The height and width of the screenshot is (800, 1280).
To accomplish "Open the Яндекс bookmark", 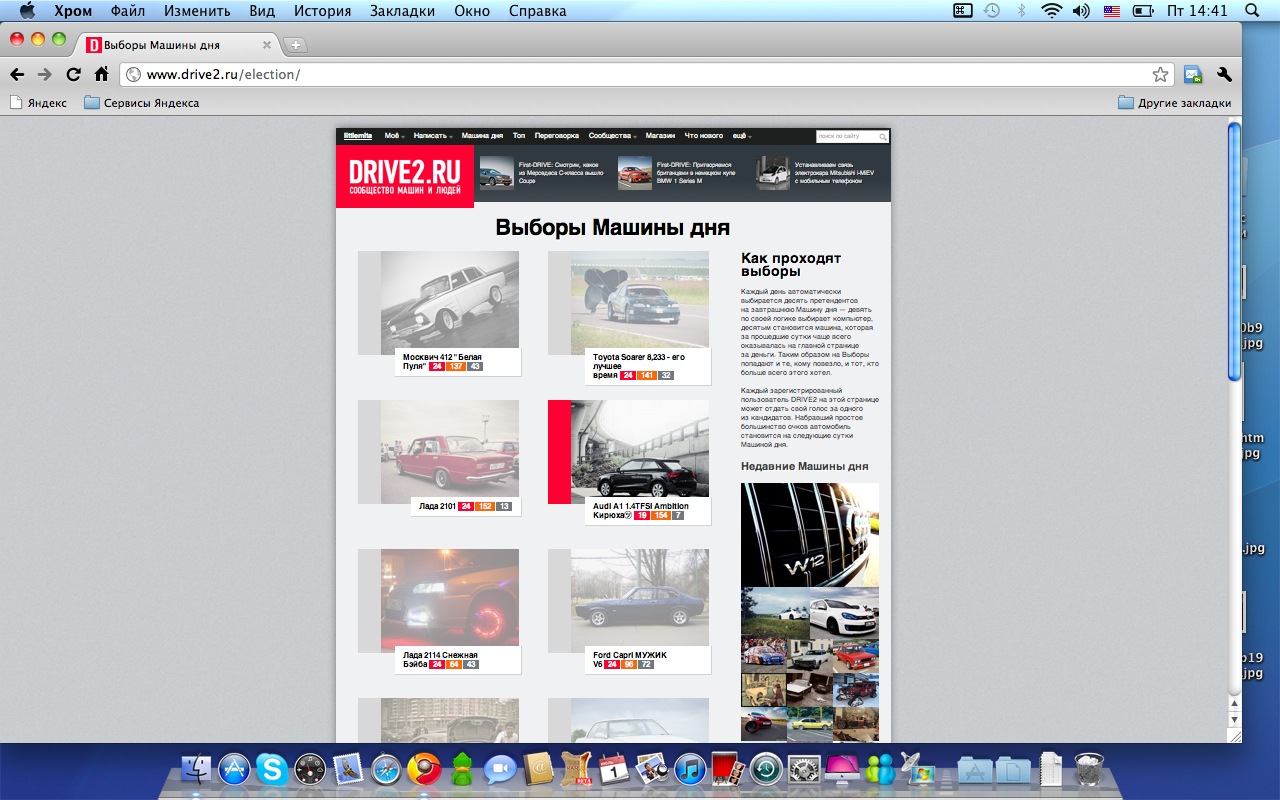I will click(38, 103).
